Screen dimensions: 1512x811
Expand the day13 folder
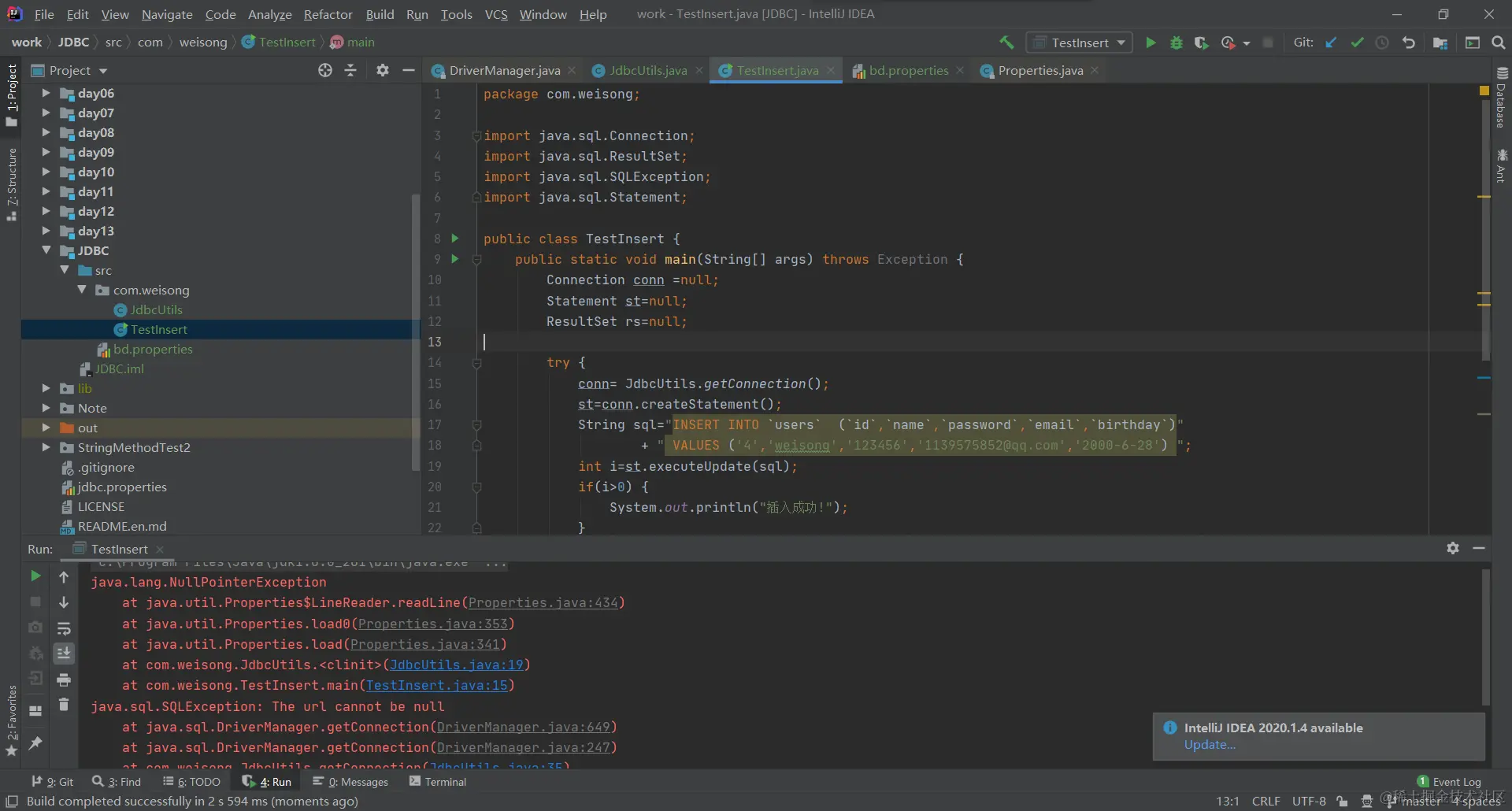coord(46,231)
